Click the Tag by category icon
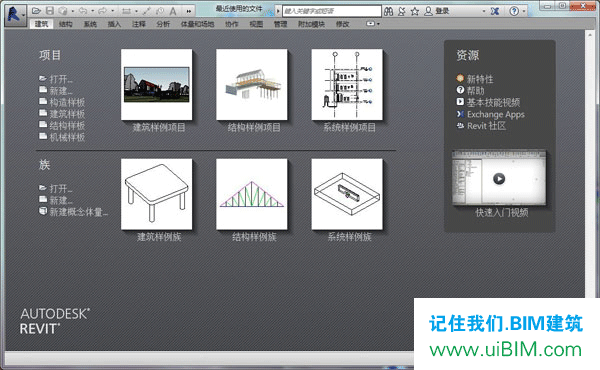This screenshot has width=600, height=370. point(160,11)
